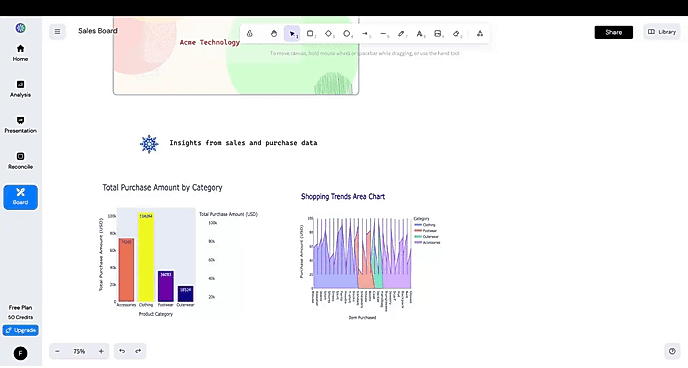Go to the Analysis section

pyautogui.click(x=20, y=89)
